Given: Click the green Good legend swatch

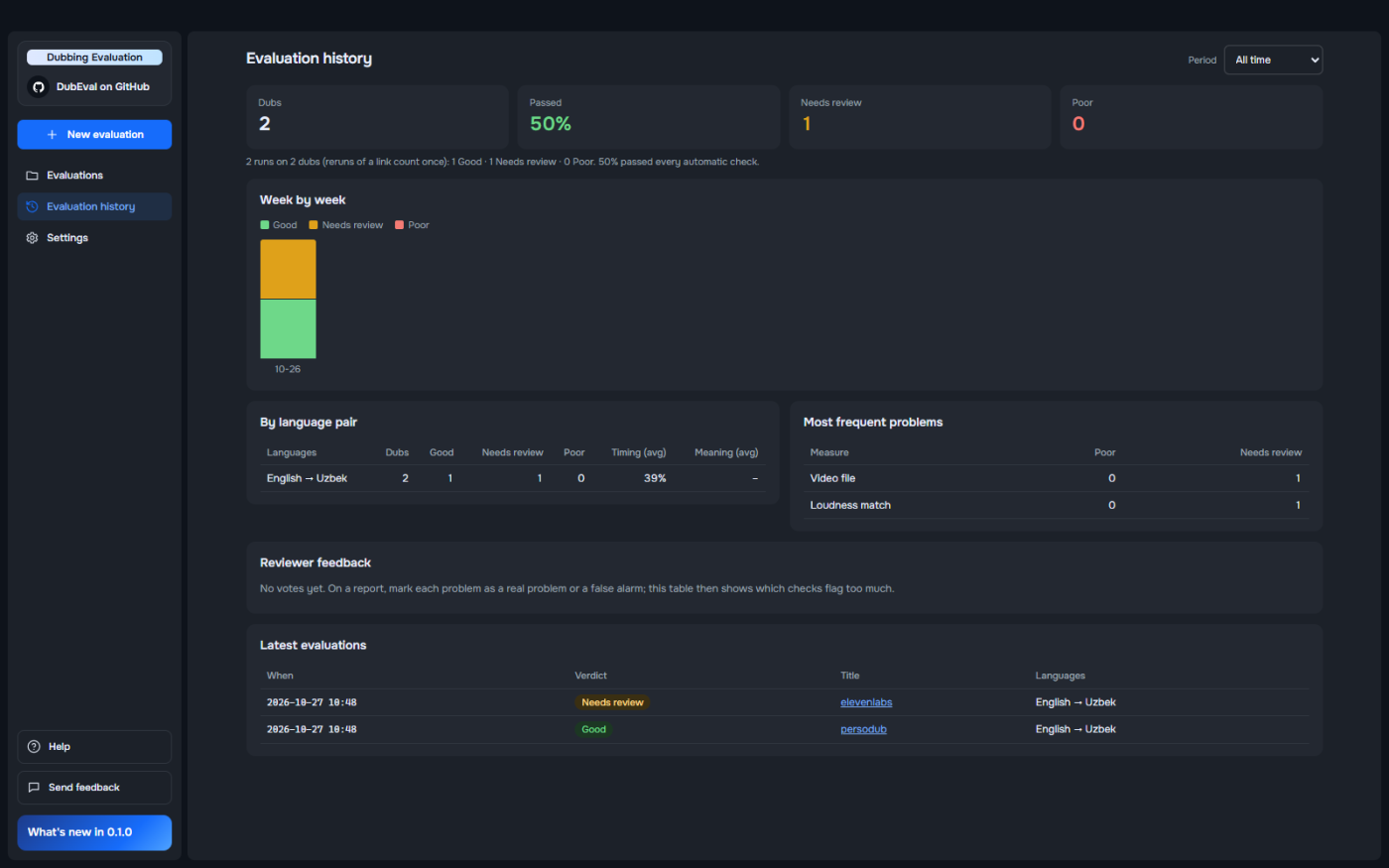Looking at the screenshot, I should coord(265,225).
